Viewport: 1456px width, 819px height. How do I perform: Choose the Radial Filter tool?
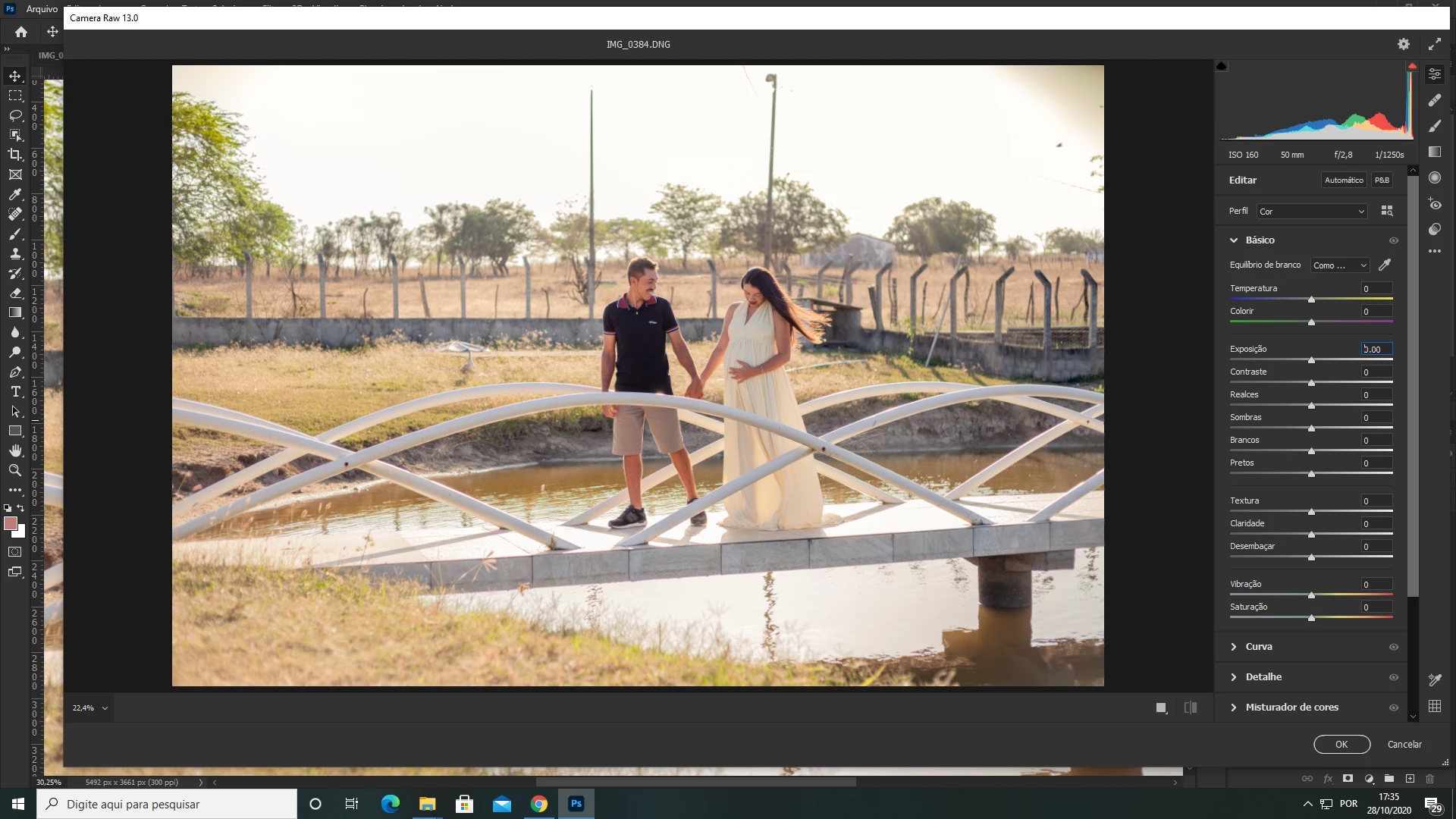[x=1435, y=177]
